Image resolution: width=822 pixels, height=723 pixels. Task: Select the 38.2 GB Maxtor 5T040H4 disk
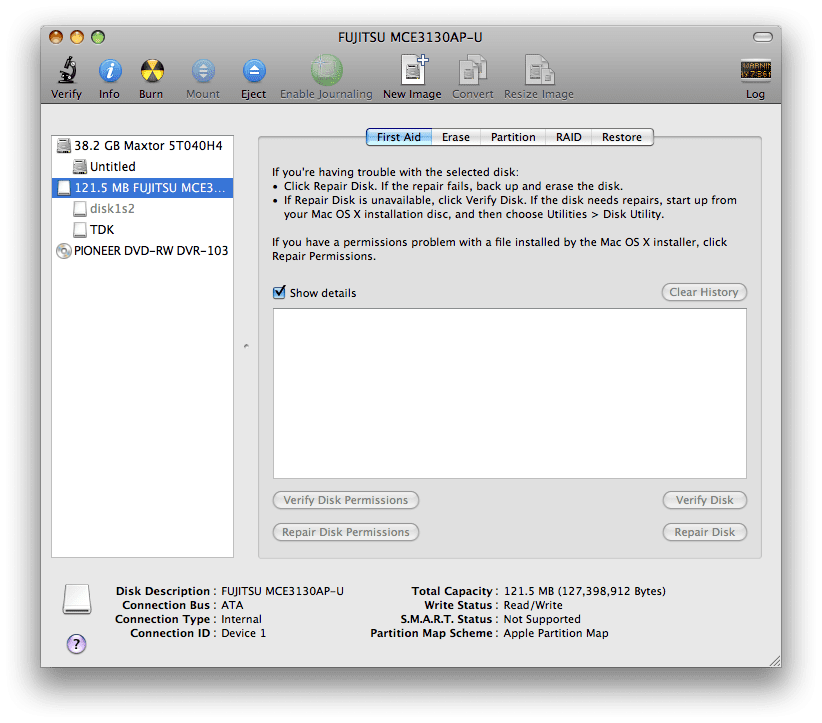tap(143, 145)
